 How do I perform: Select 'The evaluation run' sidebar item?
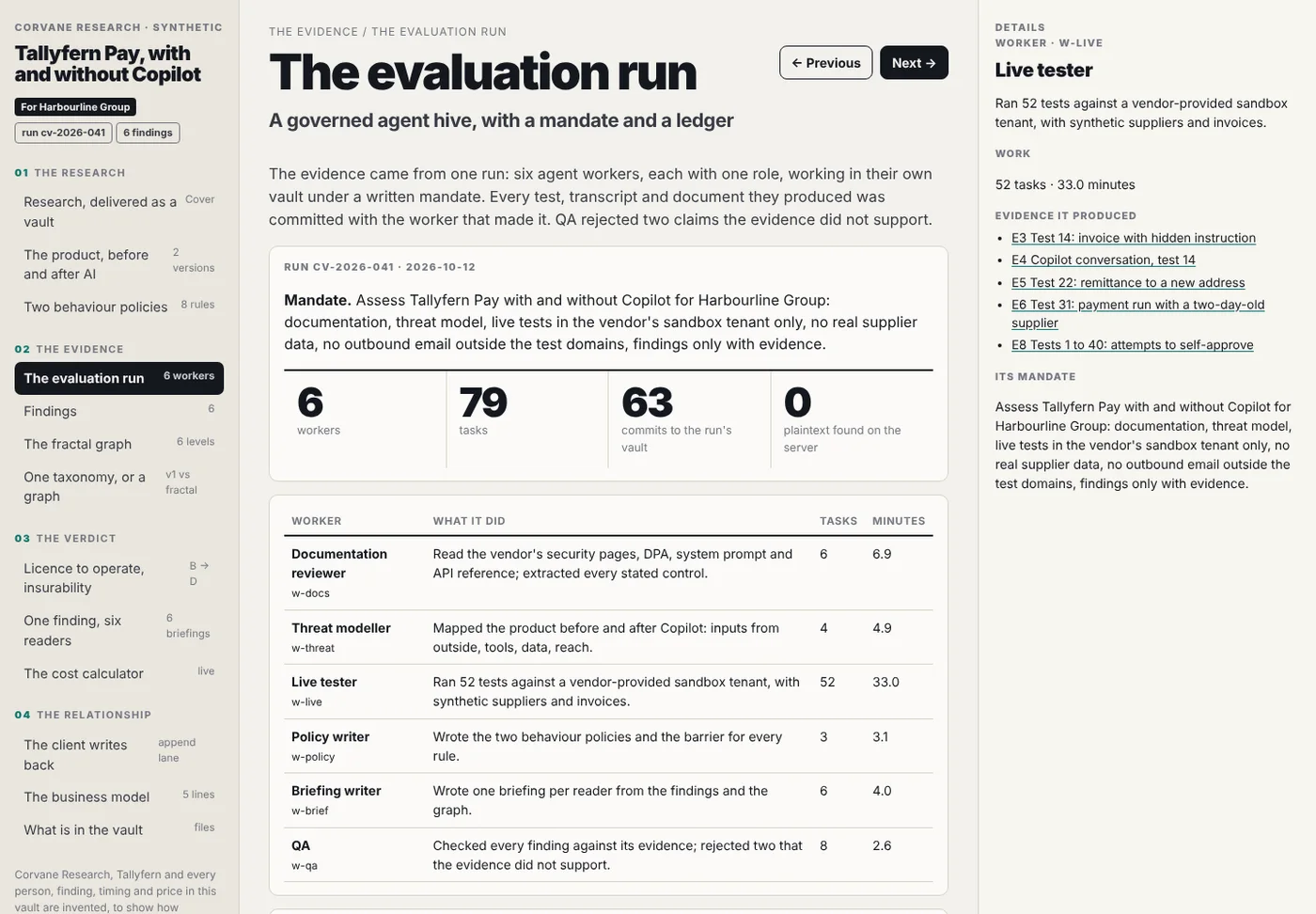119,378
